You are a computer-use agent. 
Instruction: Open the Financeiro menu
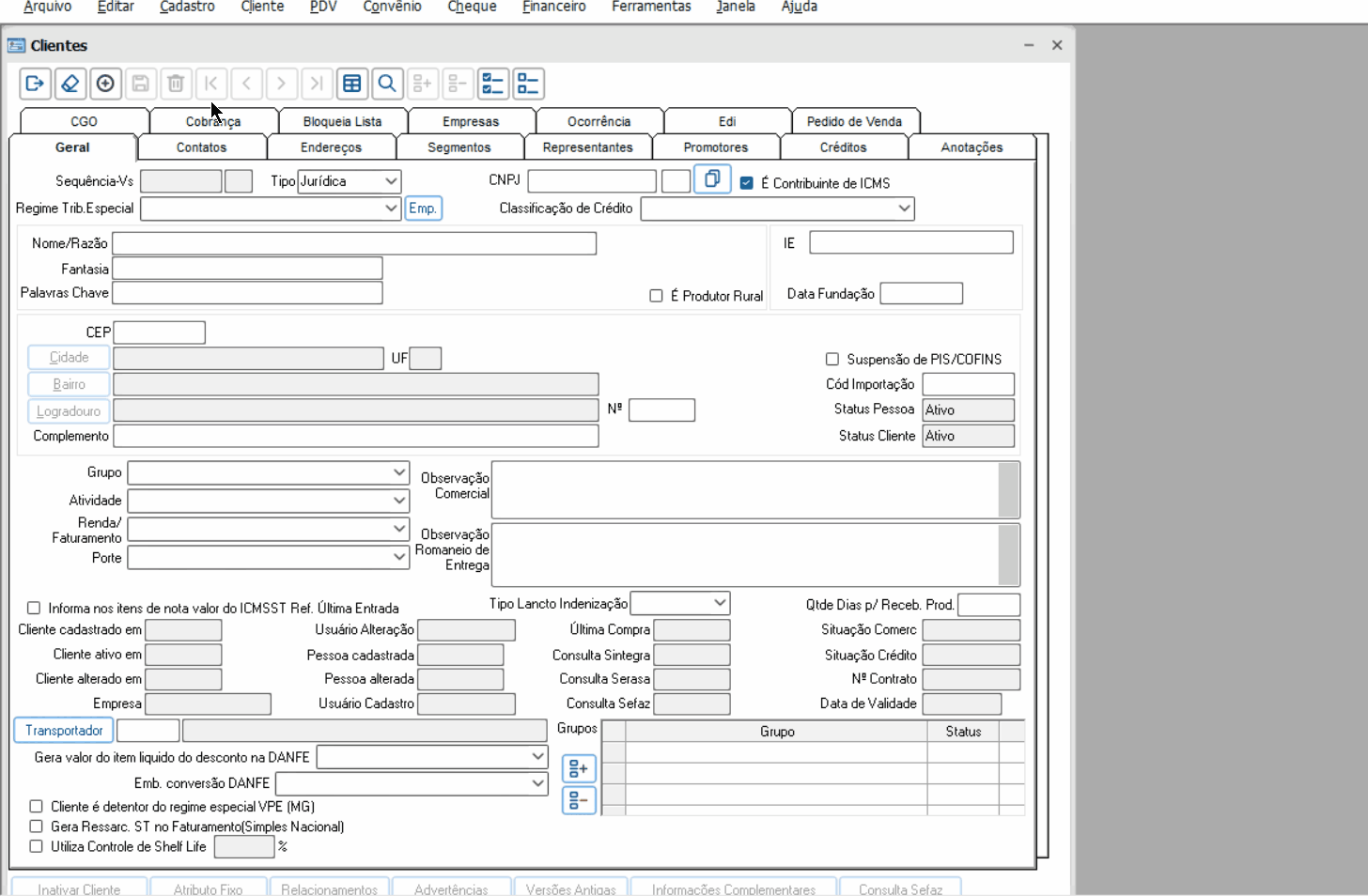tap(554, 7)
